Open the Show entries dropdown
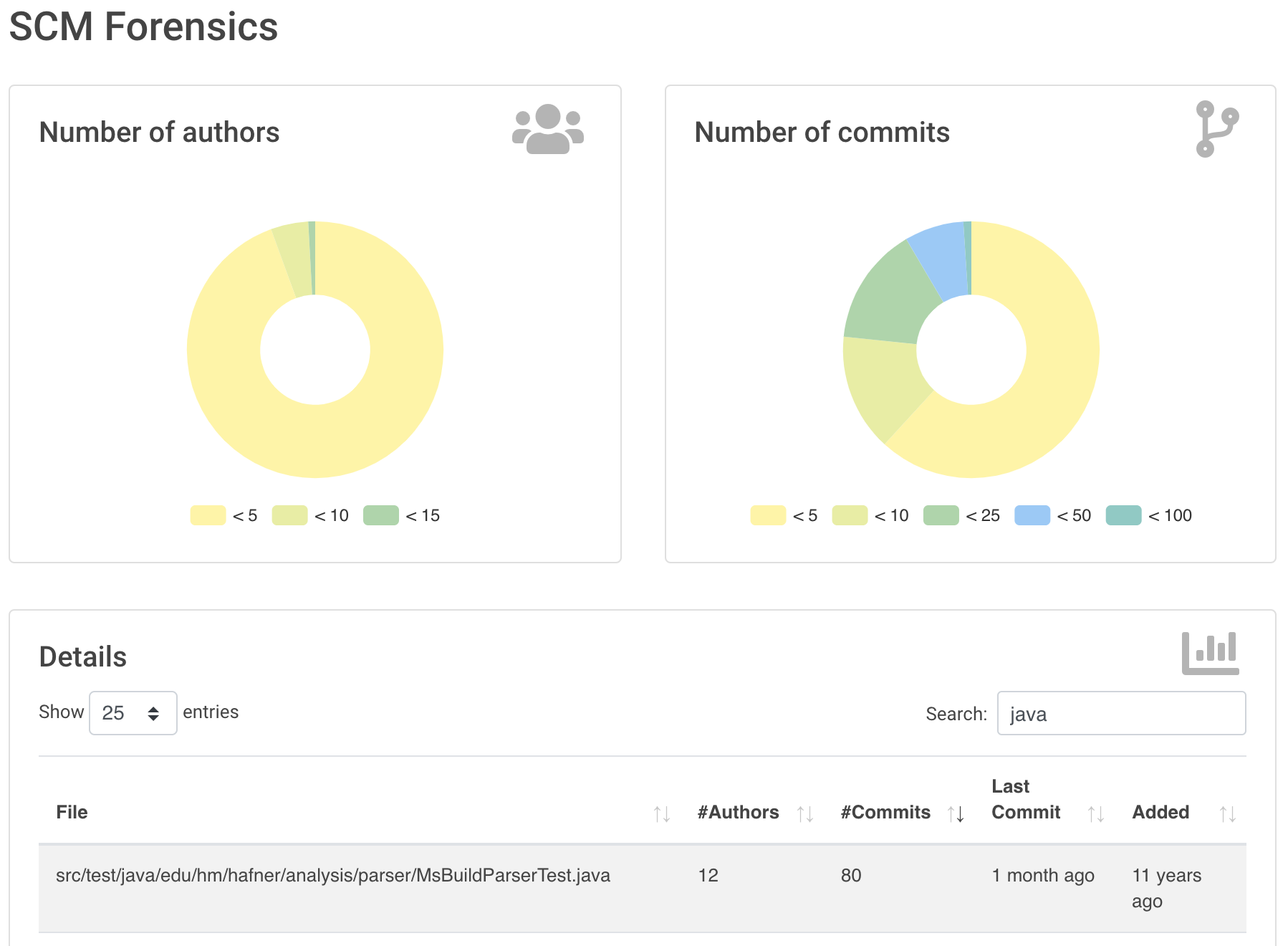 133,712
